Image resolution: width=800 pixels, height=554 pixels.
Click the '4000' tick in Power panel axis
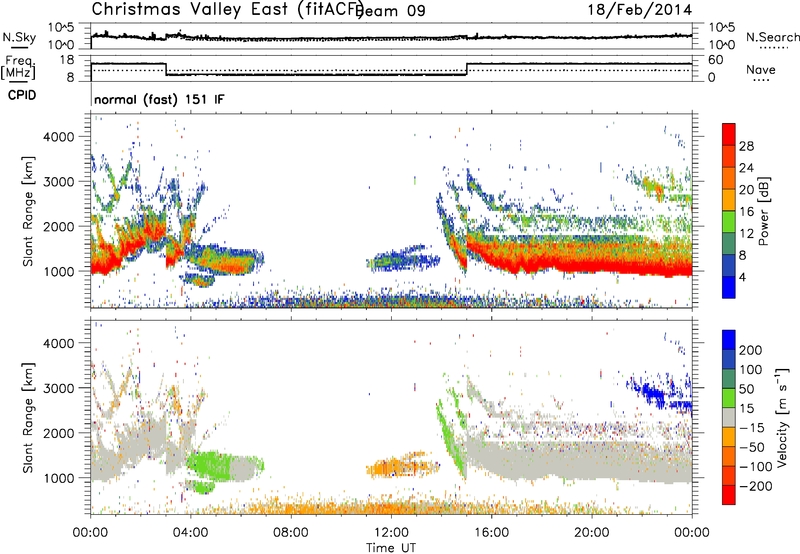pos(58,137)
